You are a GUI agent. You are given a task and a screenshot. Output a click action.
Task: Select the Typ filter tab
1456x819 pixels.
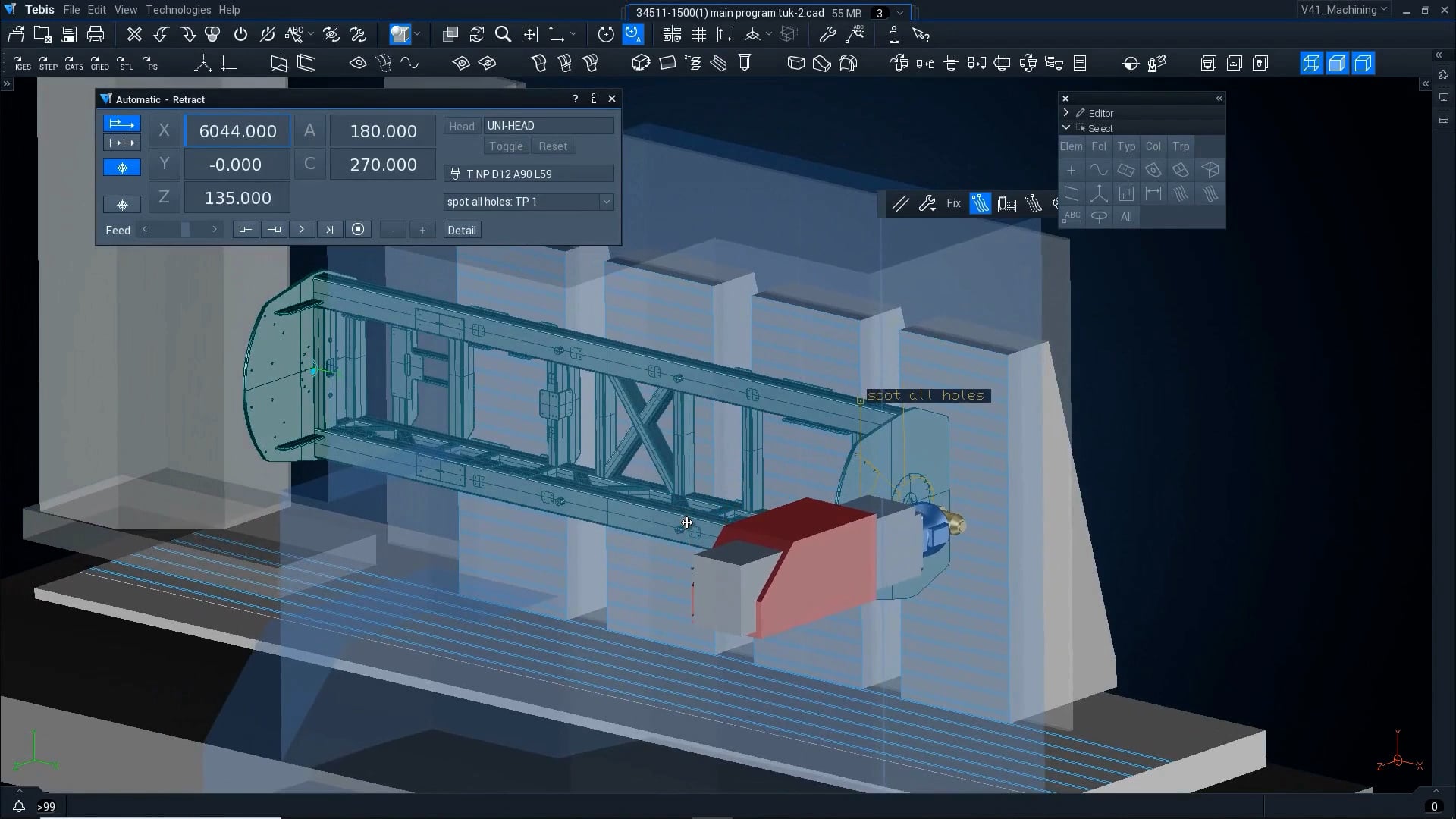(1125, 146)
